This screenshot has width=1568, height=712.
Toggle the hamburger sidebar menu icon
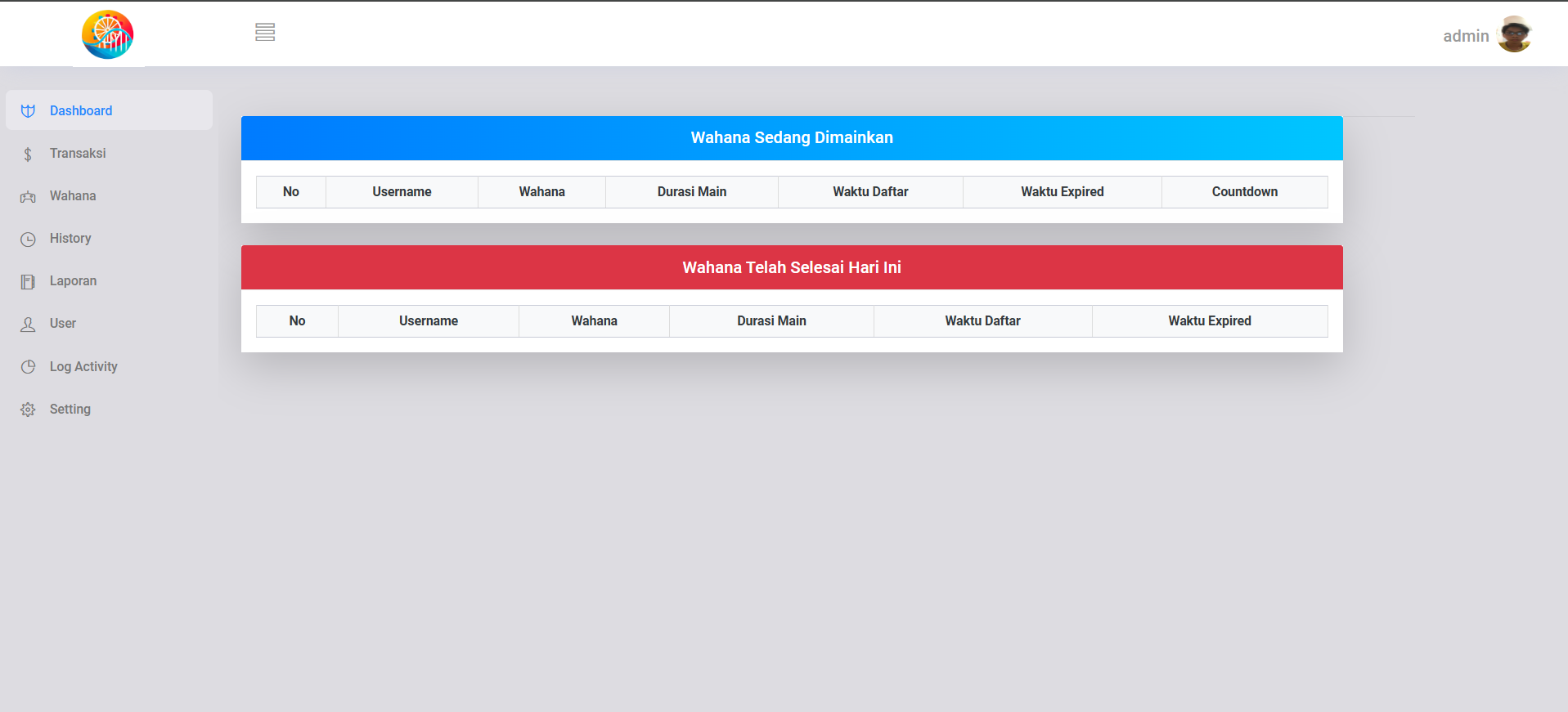tap(264, 32)
